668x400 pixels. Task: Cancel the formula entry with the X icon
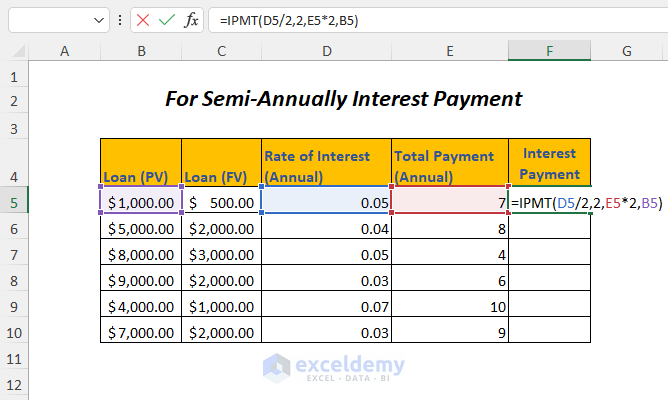(143, 20)
